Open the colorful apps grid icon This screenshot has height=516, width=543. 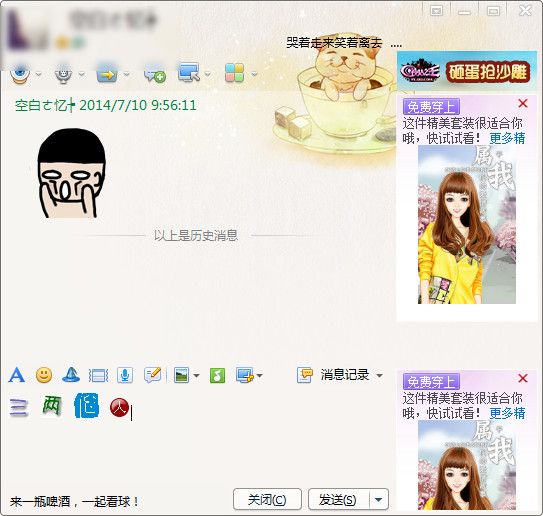pos(234,73)
